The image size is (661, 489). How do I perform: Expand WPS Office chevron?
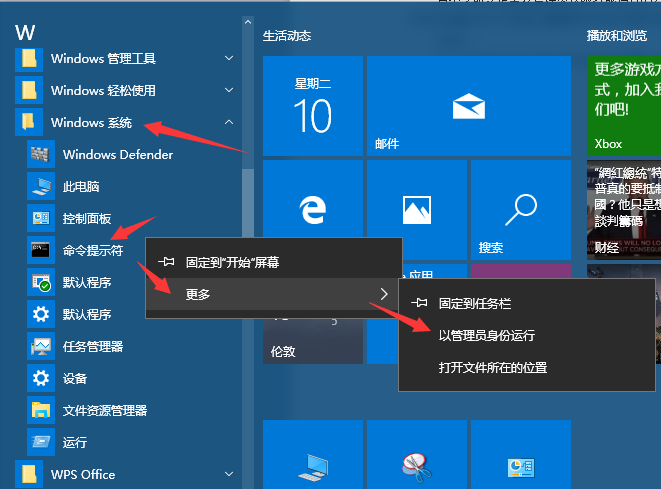pyautogui.click(x=229, y=474)
